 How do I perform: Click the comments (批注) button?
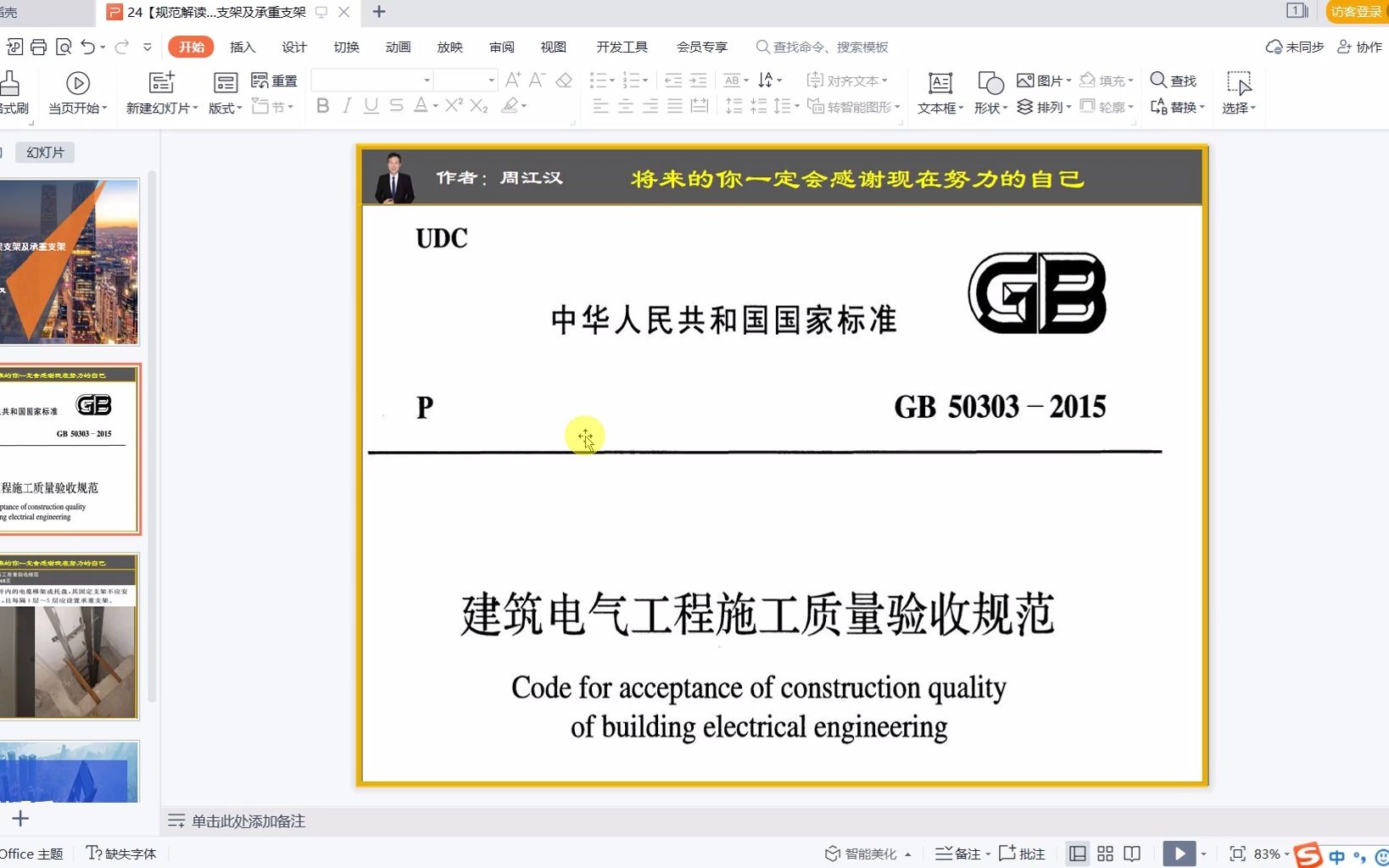point(1022,854)
